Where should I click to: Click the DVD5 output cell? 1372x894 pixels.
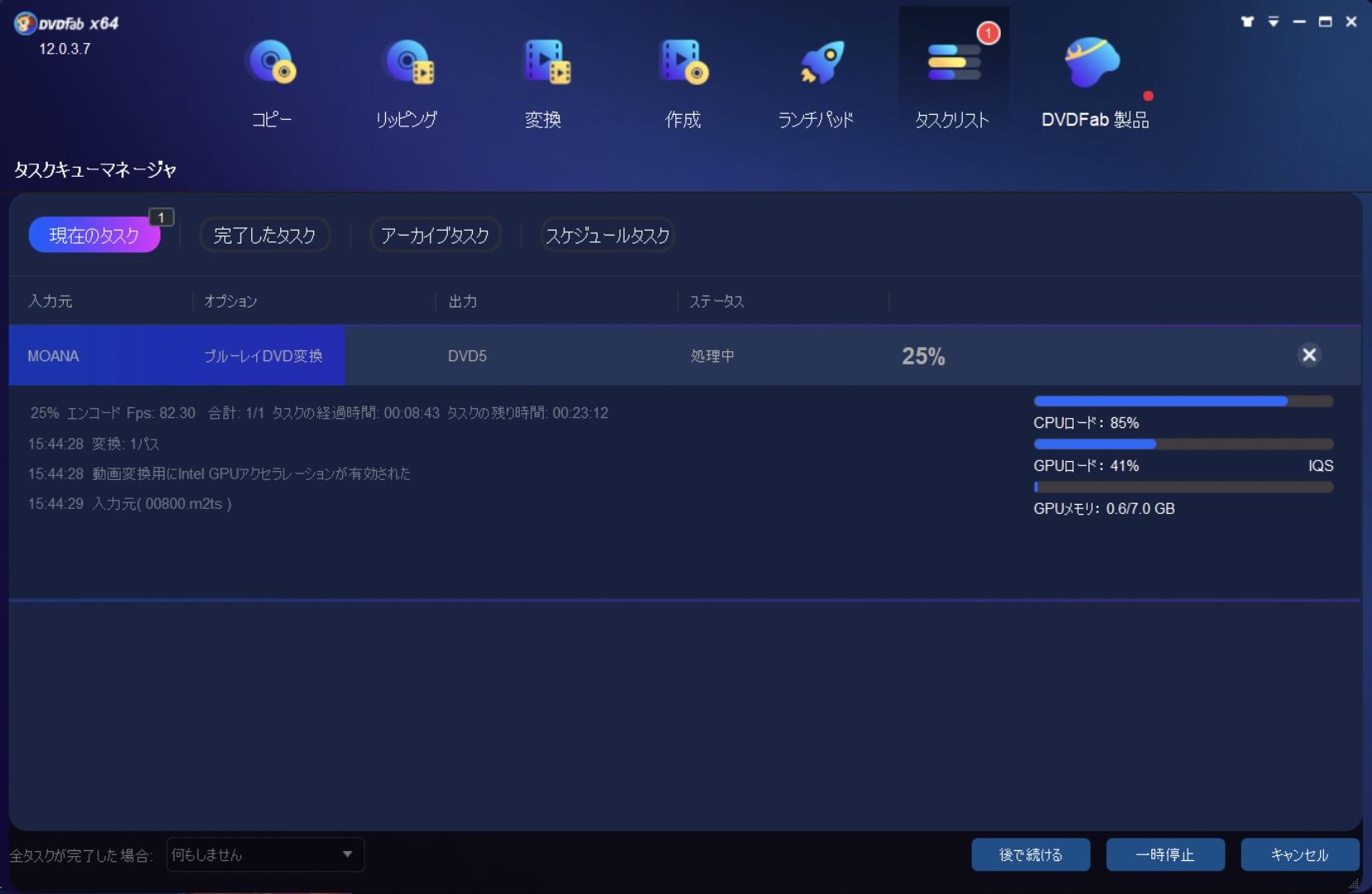[467, 356]
